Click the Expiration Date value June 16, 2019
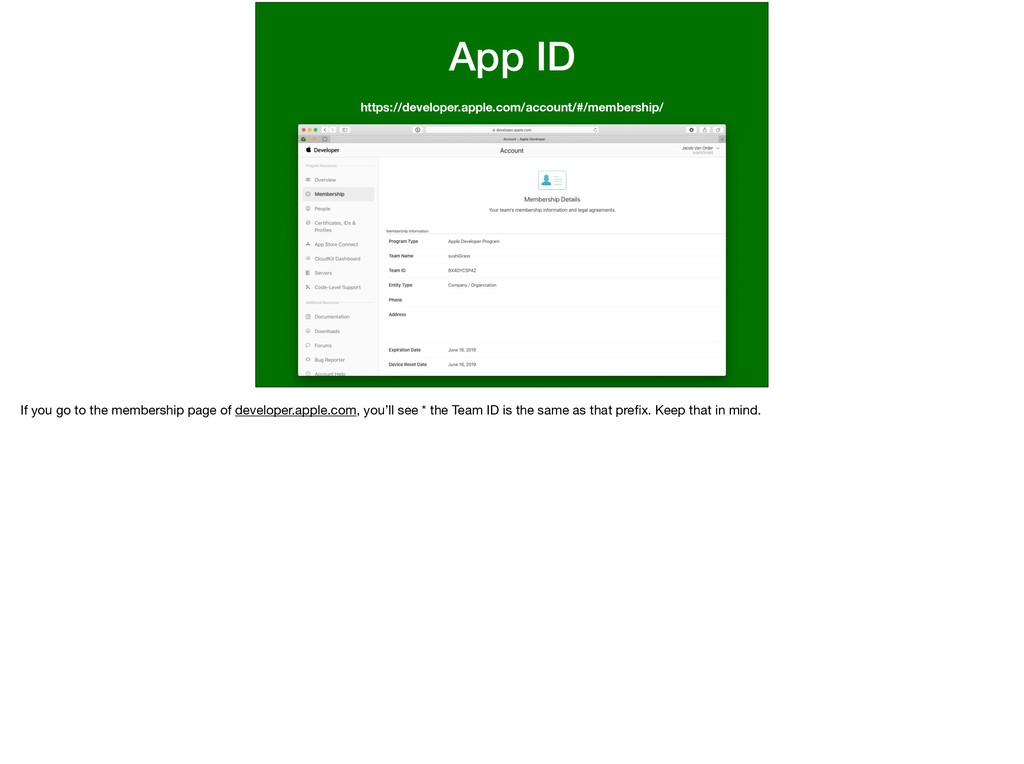The image size is (1024, 764). 462,350
